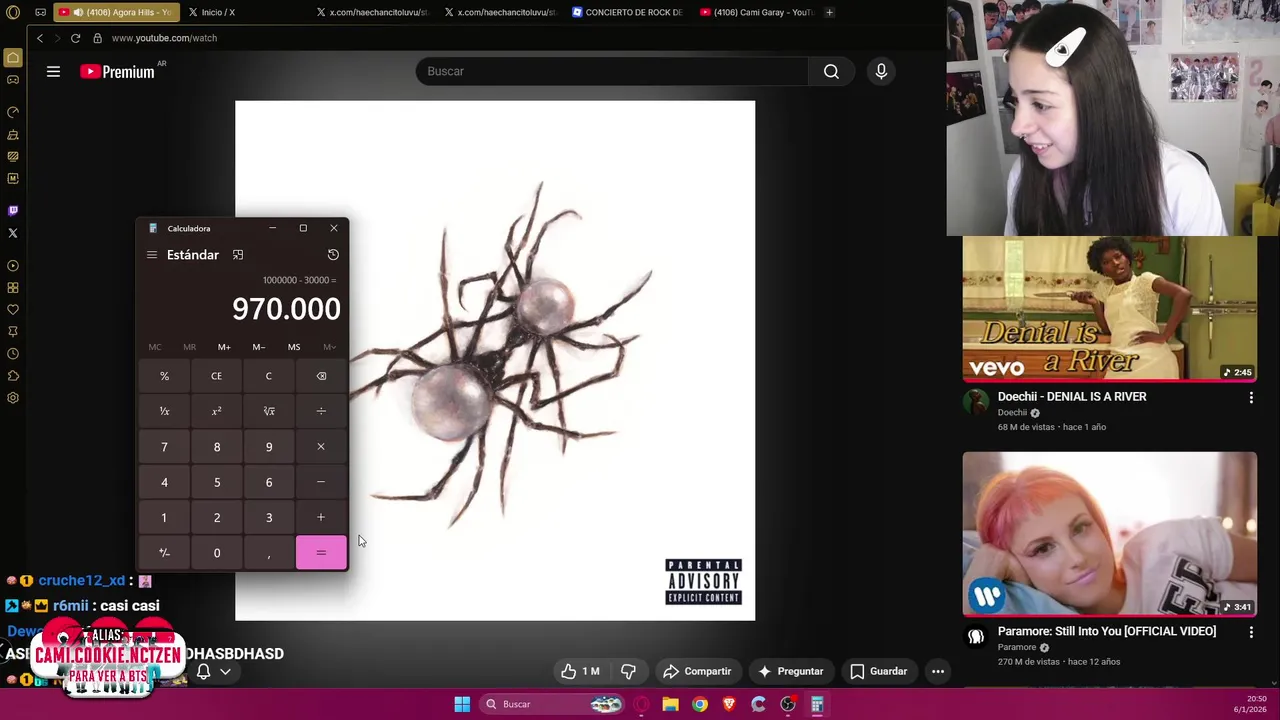Clear the calculator with the C key
This screenshot has height=720, width=1280.
(x=268, y=376)
